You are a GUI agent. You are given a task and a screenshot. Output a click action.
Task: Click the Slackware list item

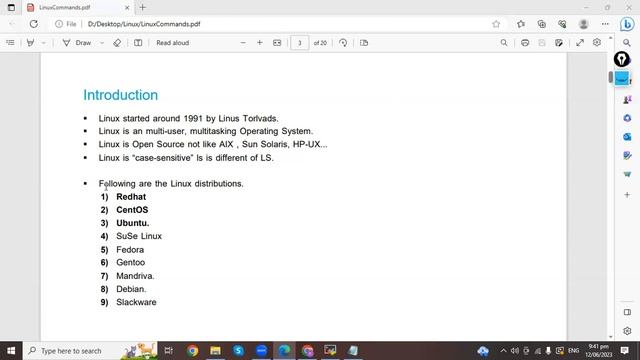[x=136, y=302]
